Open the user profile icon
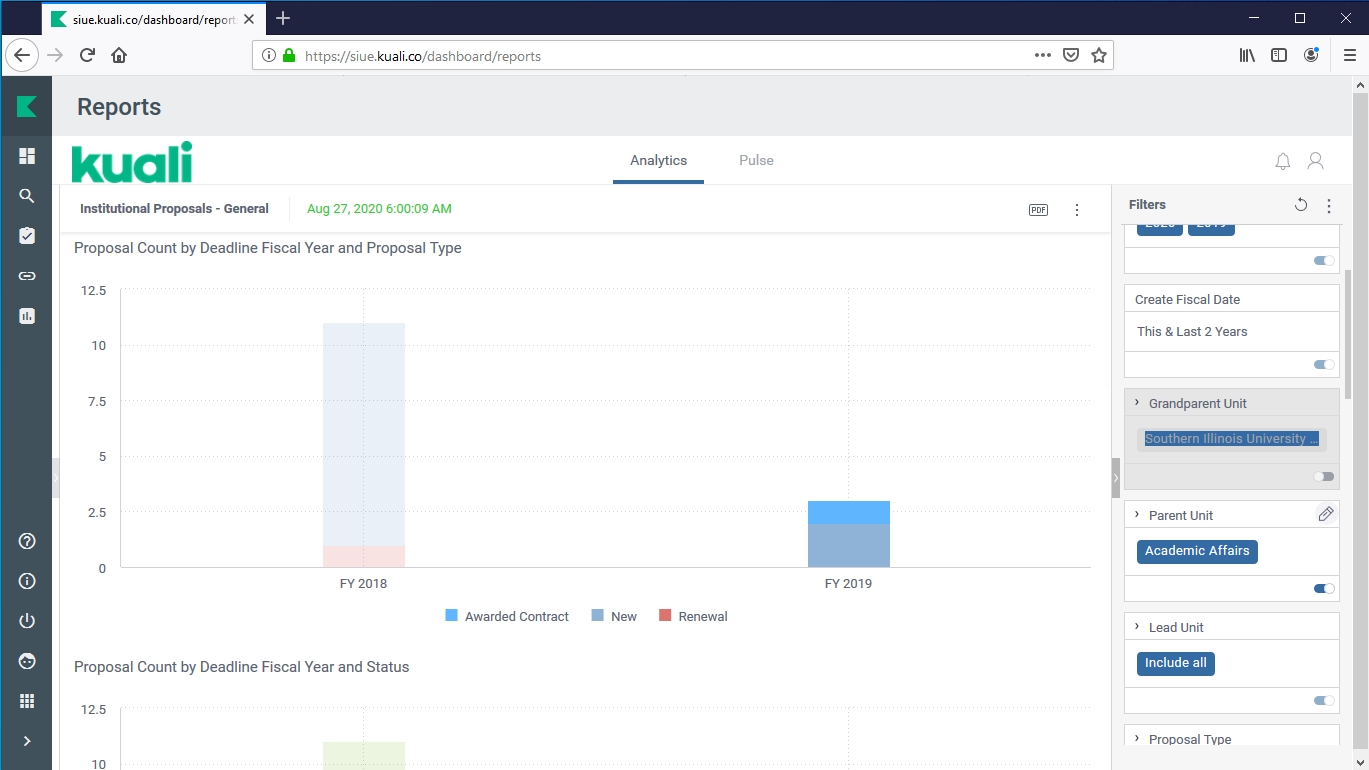The image size is (1369, 770). (x=1315, y=161)
